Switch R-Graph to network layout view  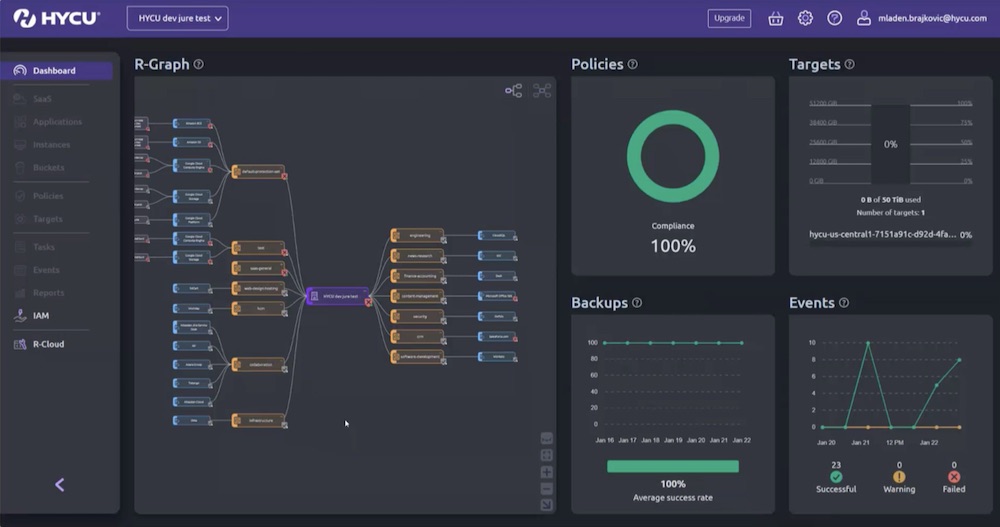(x=542, y=91)
